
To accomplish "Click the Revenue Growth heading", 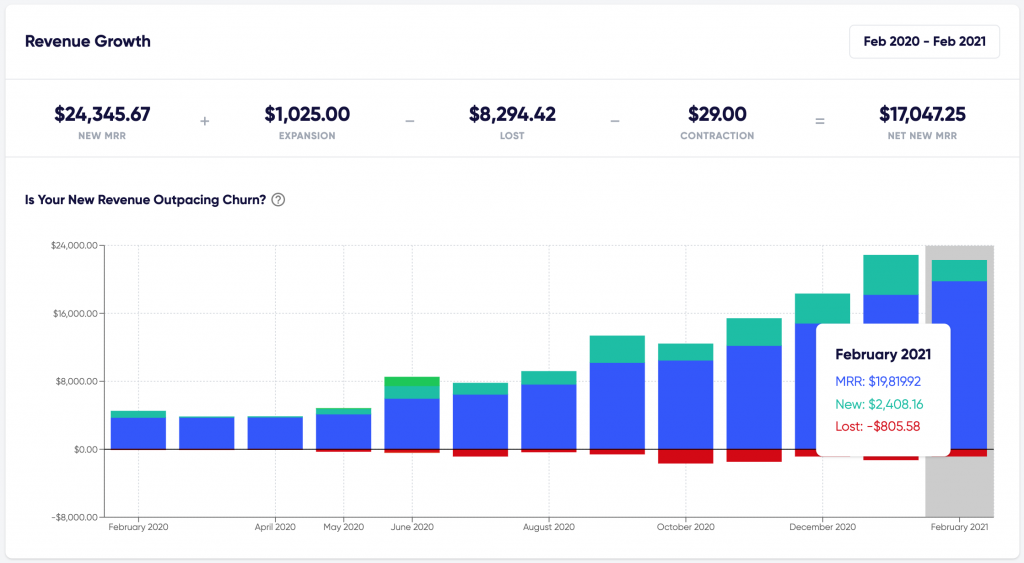I will [88, 41].
